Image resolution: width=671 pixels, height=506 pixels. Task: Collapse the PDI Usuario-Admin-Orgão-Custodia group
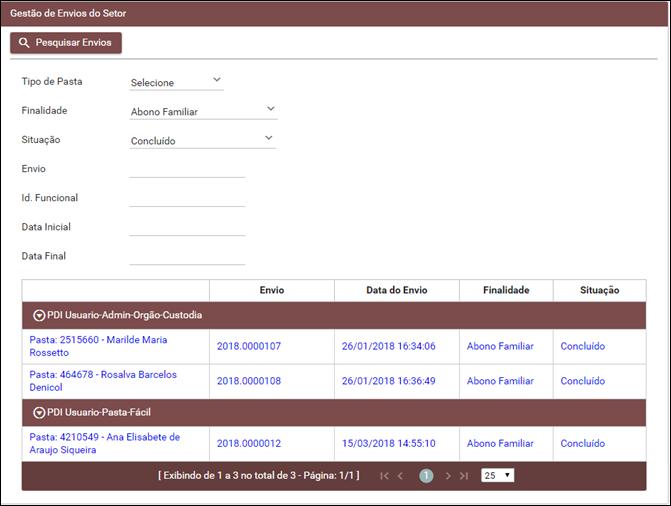click(x=39, y=316)
